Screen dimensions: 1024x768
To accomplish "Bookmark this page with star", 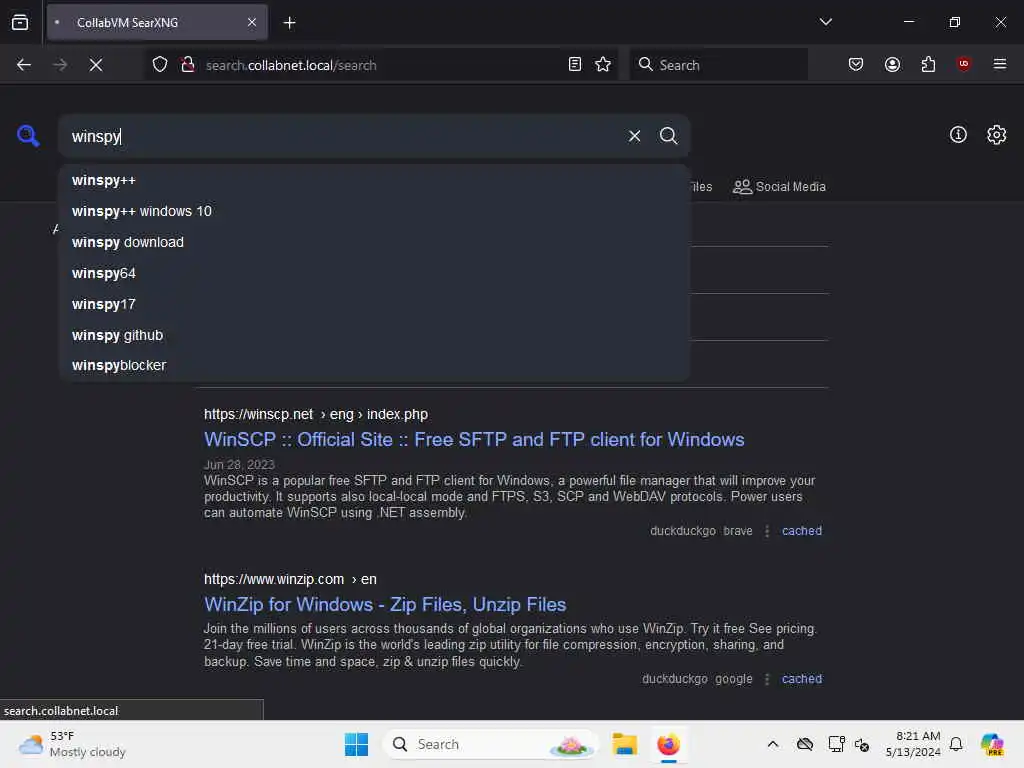I will 603,65.
